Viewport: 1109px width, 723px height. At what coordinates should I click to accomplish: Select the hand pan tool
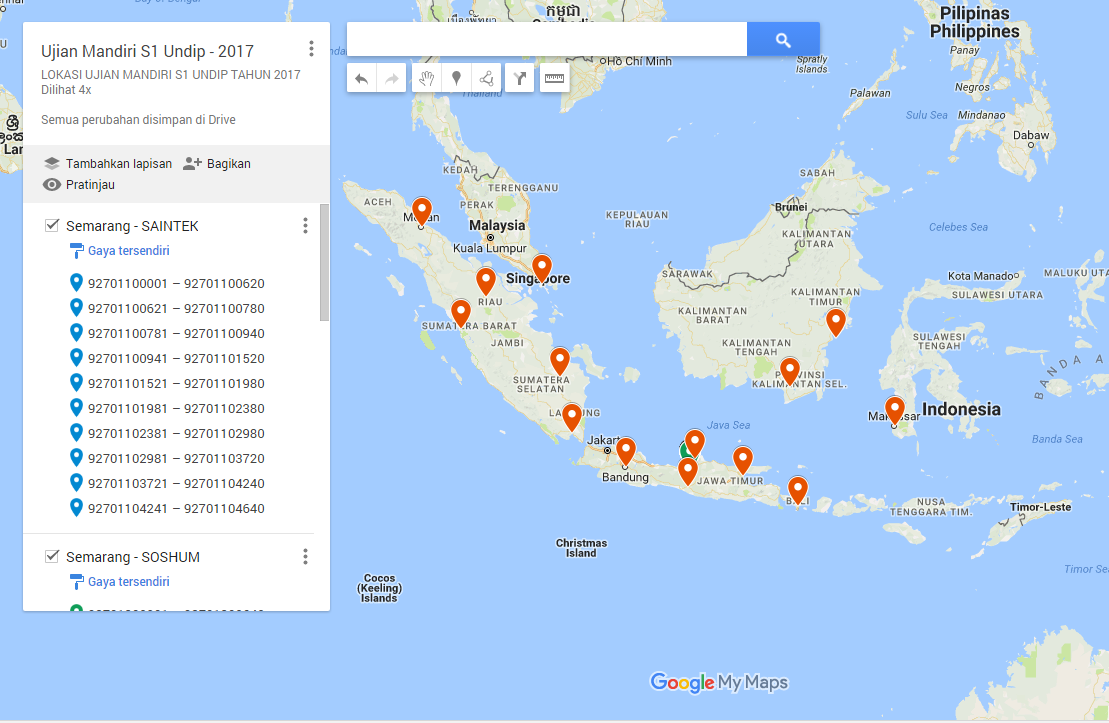pyautogui.click(x=427, y=78)
